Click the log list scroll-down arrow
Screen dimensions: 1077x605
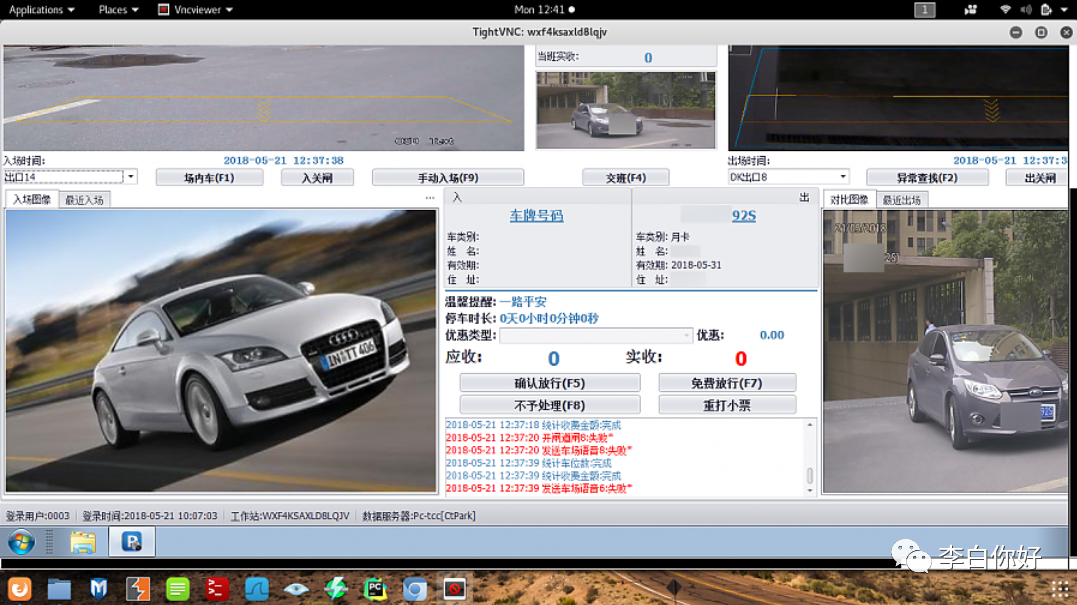[810, 490]
